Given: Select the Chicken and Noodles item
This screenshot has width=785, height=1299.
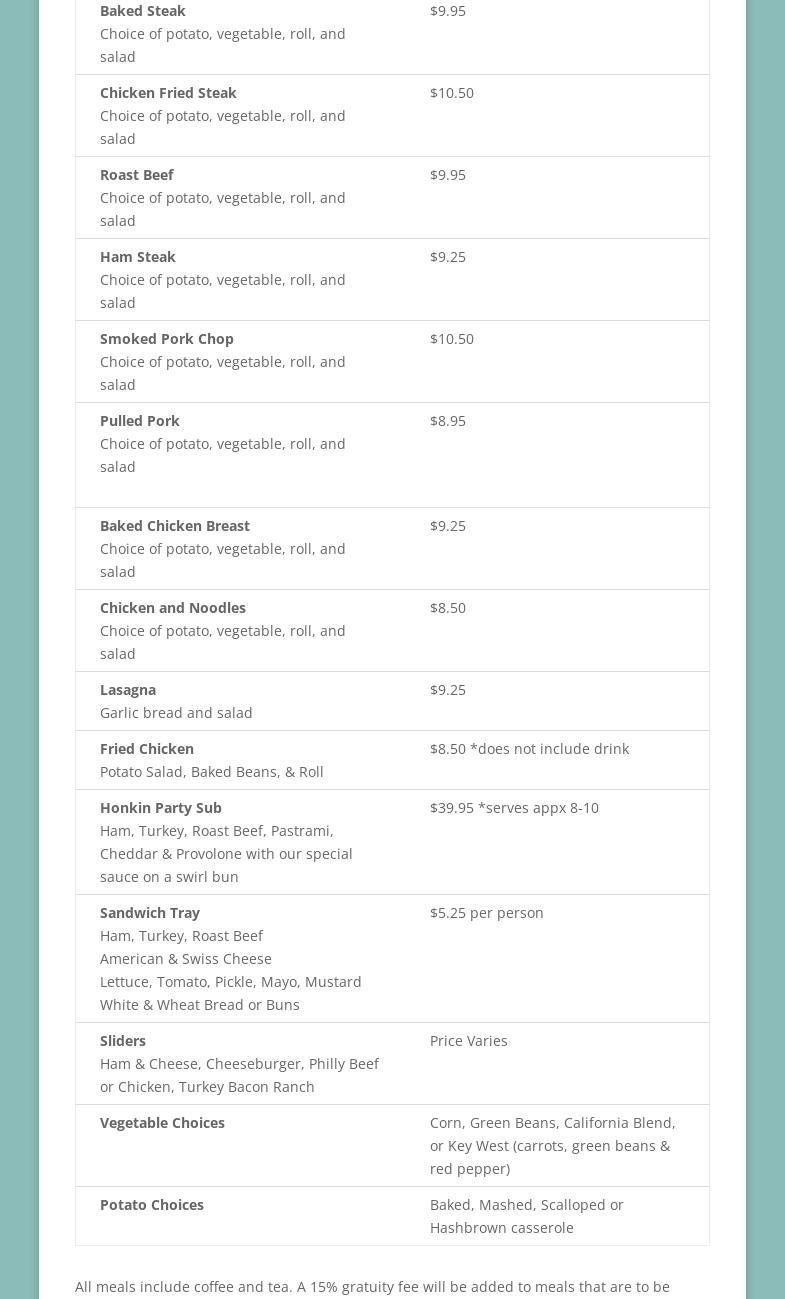Looking at the screenshot, I should pos(172,608).
